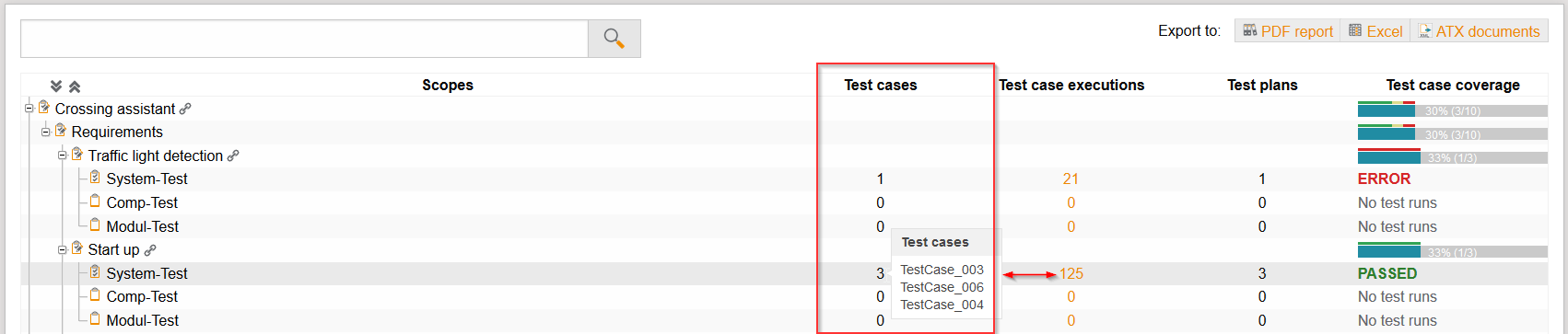Screen dimensions: 1568x334
Task: Select the Crossing assistant scope
Action: pos(115,109)
